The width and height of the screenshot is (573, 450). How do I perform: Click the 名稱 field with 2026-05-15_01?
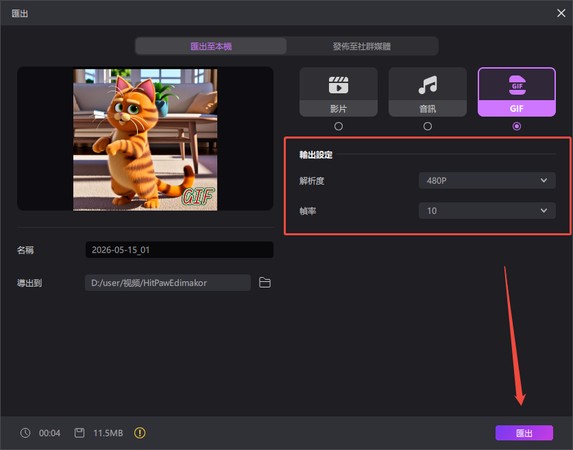[x=179, y=250]
